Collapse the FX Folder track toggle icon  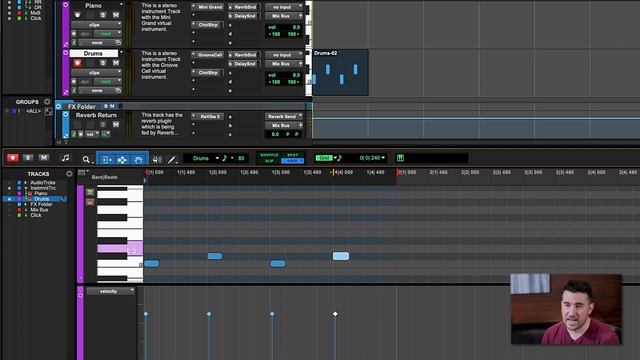tap(58, 107)
